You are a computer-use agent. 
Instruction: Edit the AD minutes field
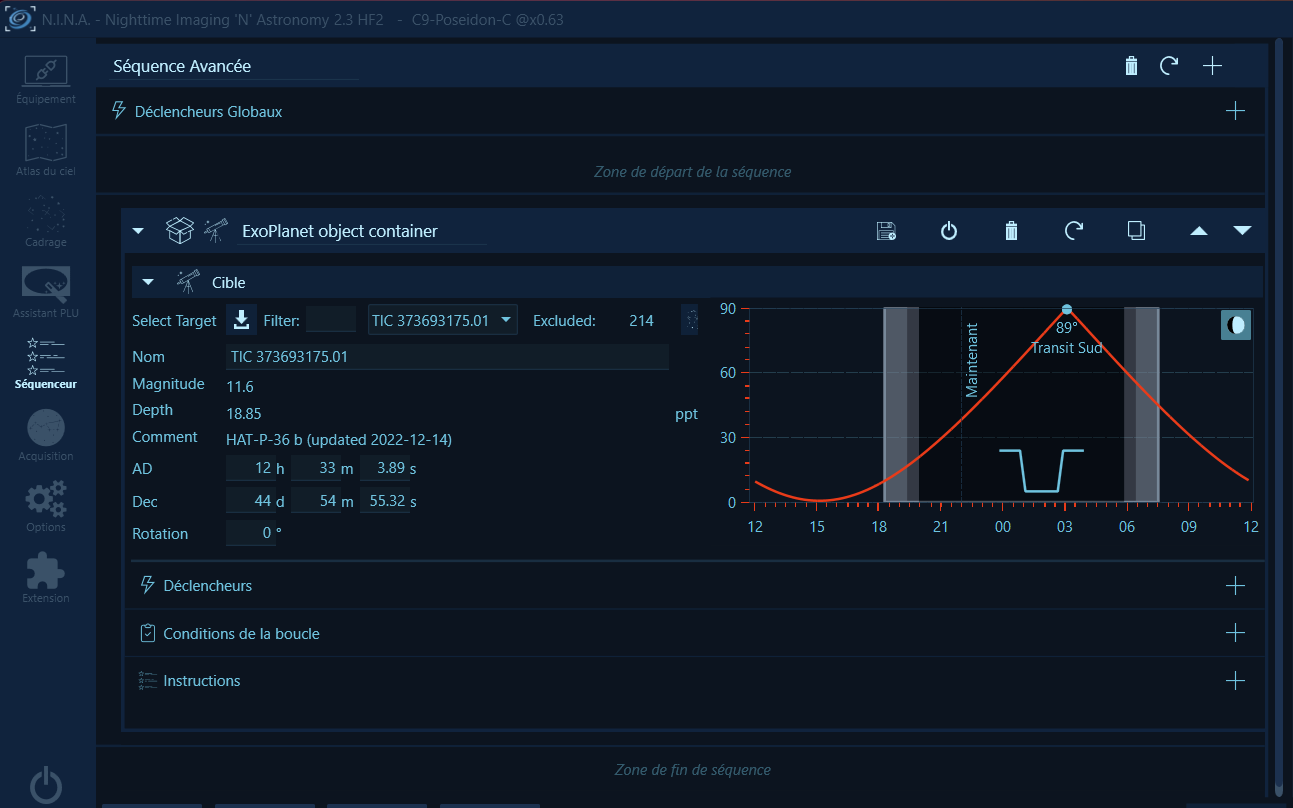coord(316,468)
